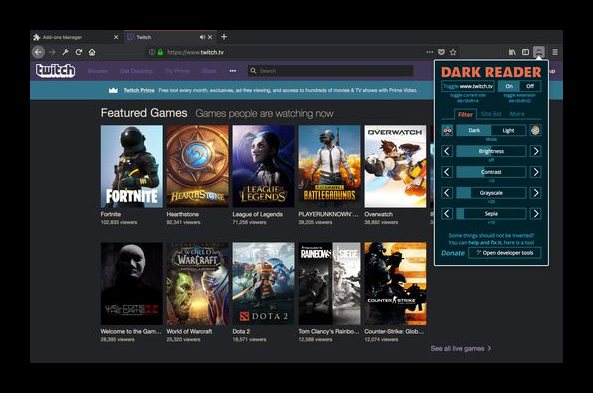Turn Dark Reader Off
Screen dimensions: 593x393
[x=530, y=86]
